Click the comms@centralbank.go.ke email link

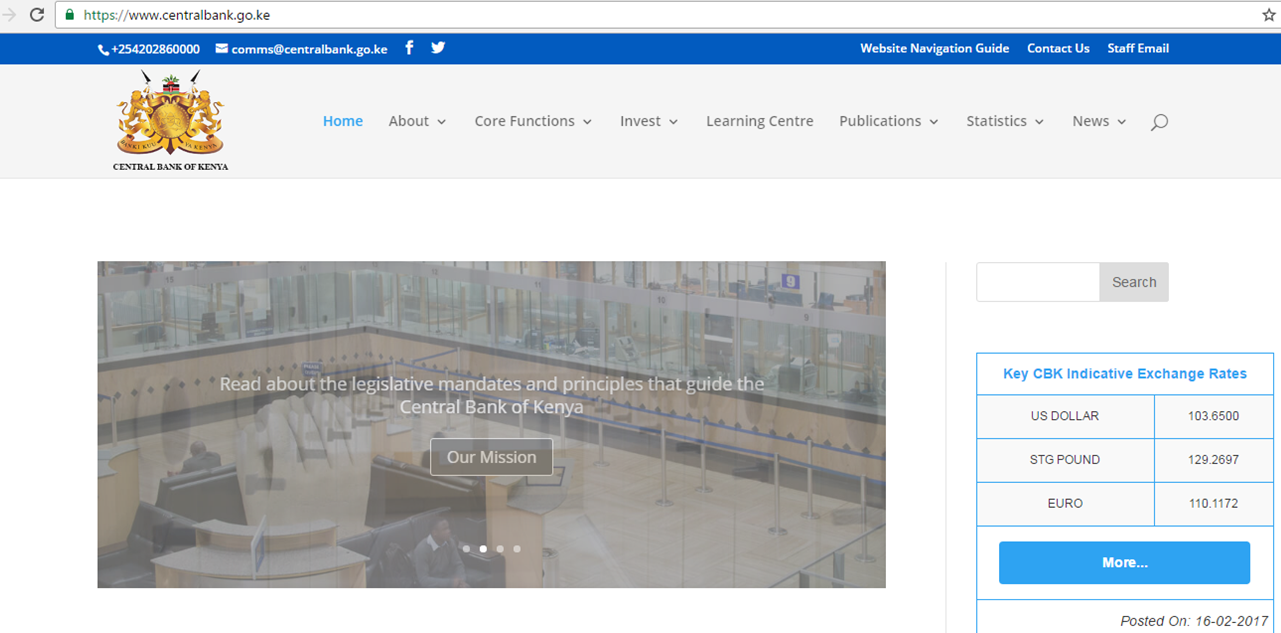(309, 49)
